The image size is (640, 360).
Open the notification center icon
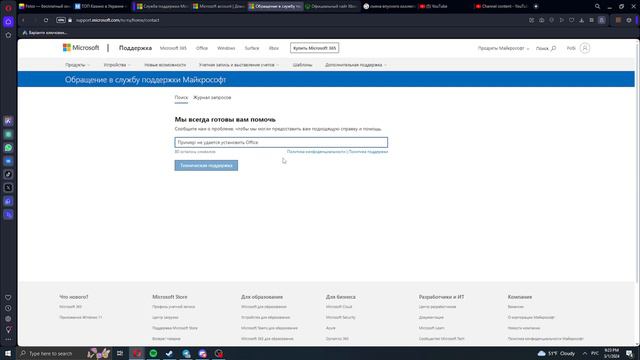pyautogui.click(x=629, y=353)
